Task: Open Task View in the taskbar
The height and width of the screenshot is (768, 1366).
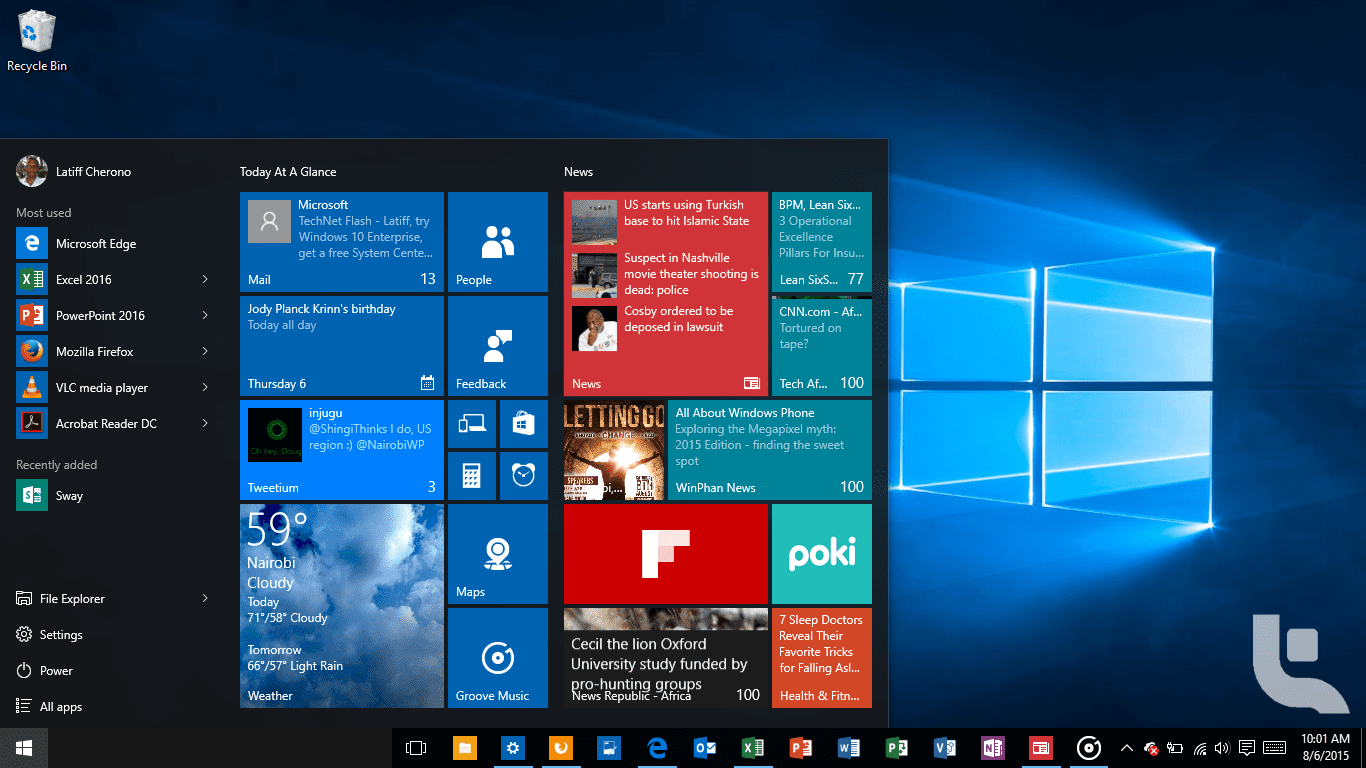Action: pos(416,748)
